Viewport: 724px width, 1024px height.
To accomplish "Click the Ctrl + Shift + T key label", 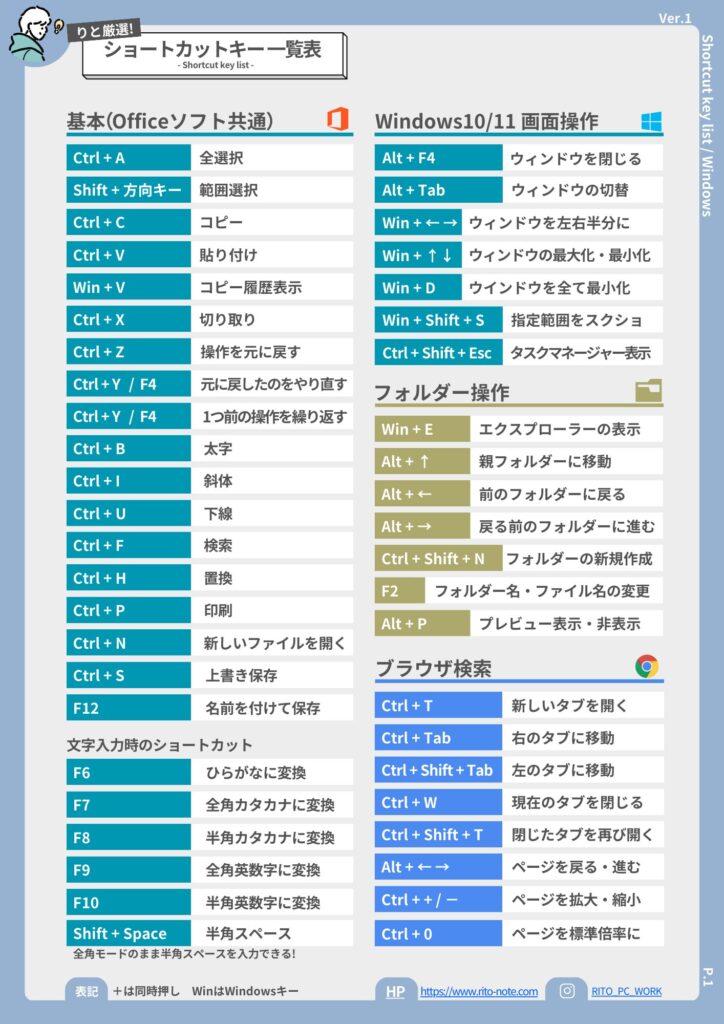I will tap(438, 835).
